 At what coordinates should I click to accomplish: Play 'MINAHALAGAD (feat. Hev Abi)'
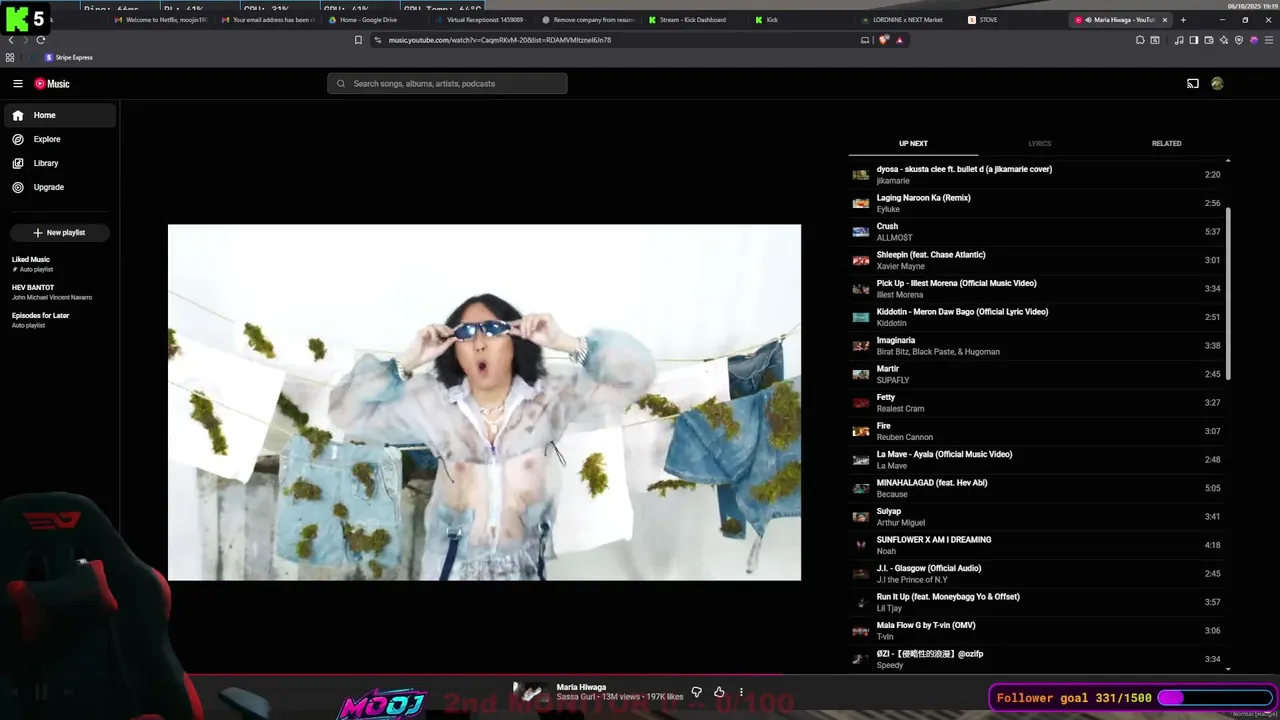(x=1036, y=488)
